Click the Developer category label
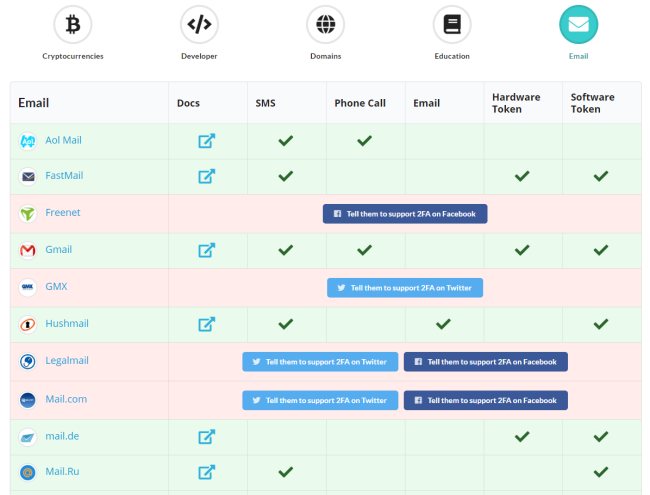Image resolution: width=650 pixels, height=495 pixels. pyautogui.click(x=199, y=56)
